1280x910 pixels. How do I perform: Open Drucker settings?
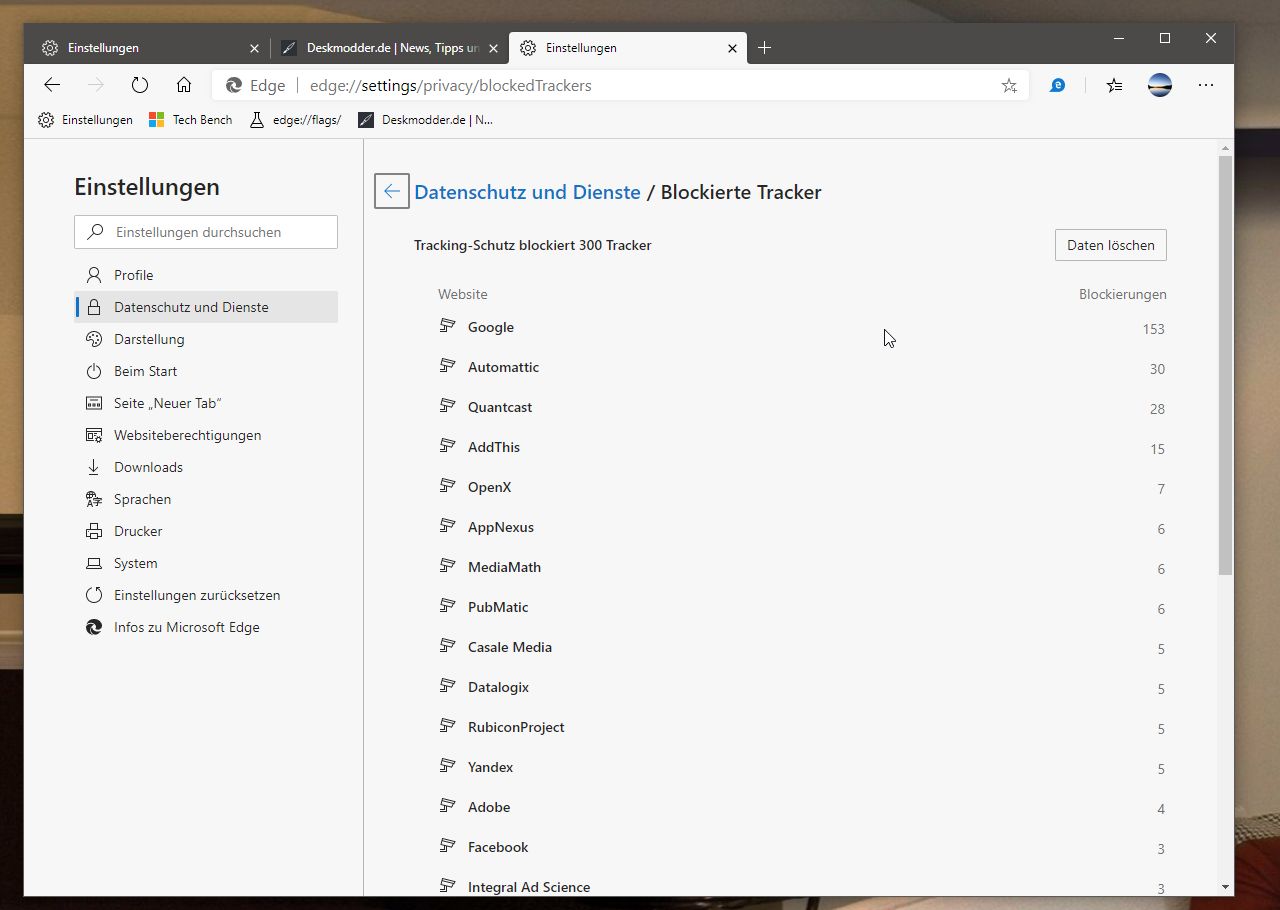coord(206,531)
